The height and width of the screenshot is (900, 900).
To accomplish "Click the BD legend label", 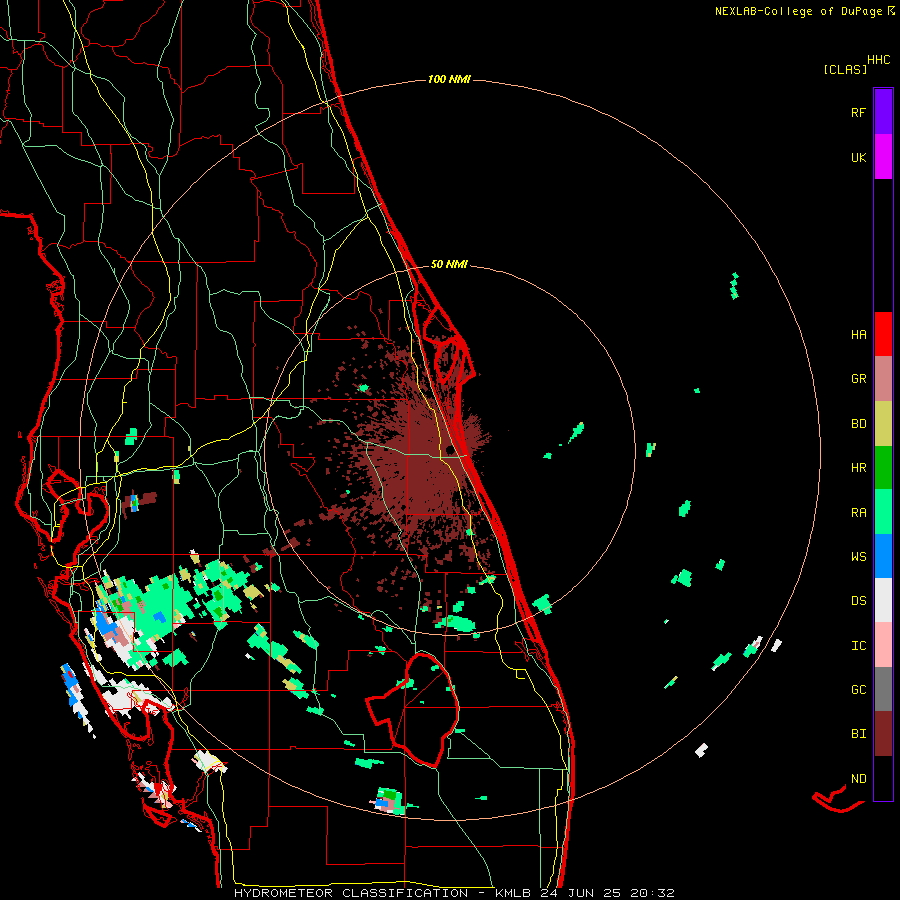I will (x=858, y=424).
